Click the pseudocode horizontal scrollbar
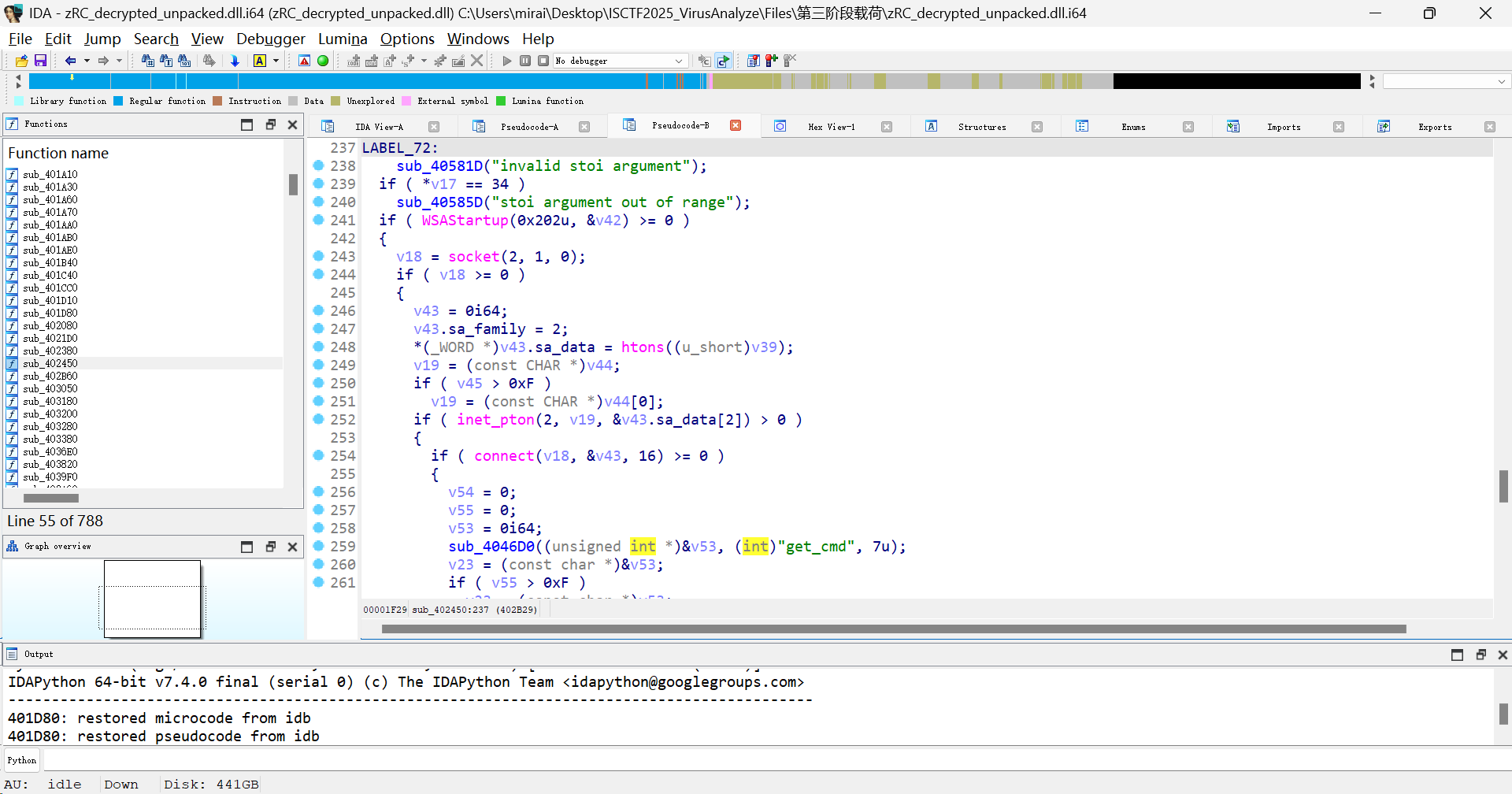This screenshot has height=794, width=1512. 894,629
